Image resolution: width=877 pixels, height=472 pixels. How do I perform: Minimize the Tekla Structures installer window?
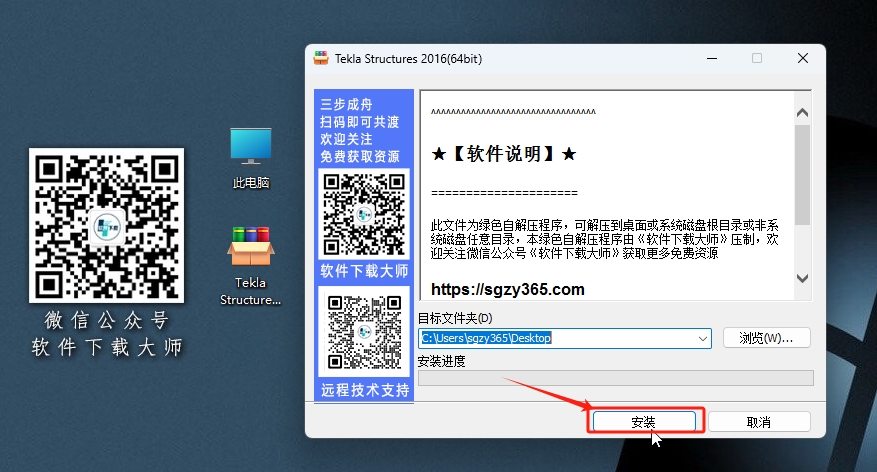712,58
